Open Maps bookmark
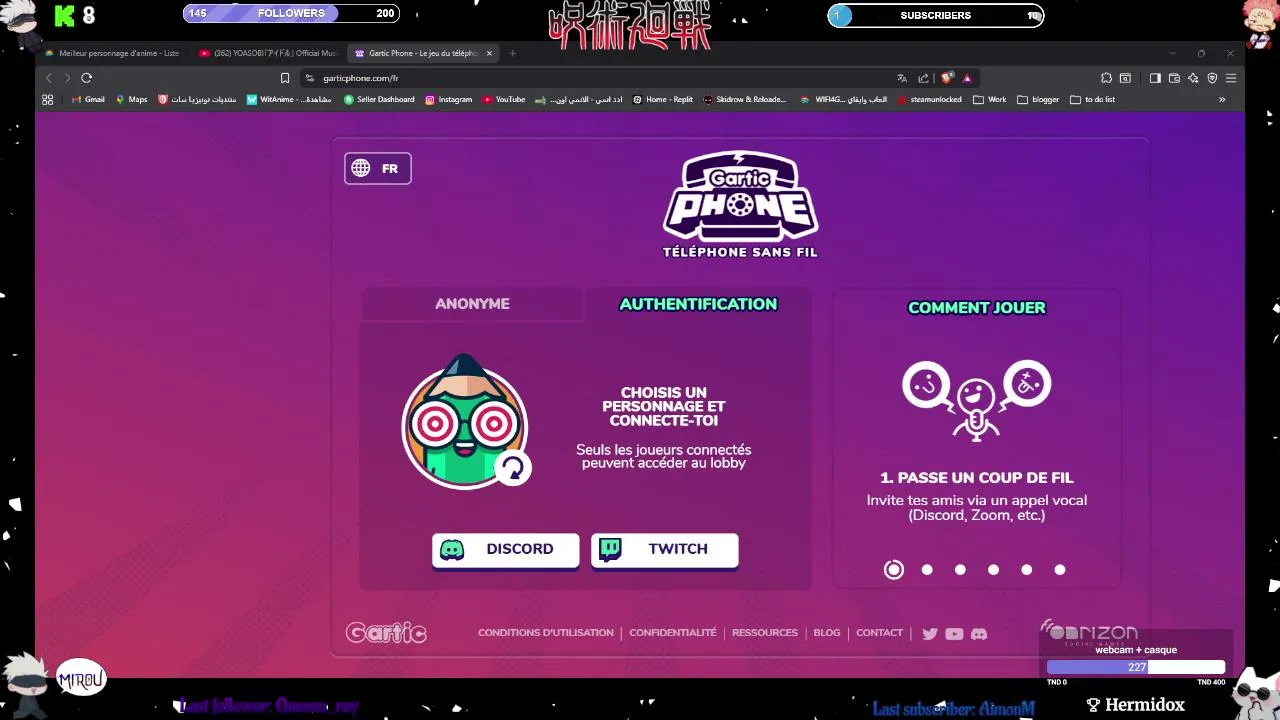The height and width of the screenshot is (720, 1280). pyautogui.click(x=131, y=99)
